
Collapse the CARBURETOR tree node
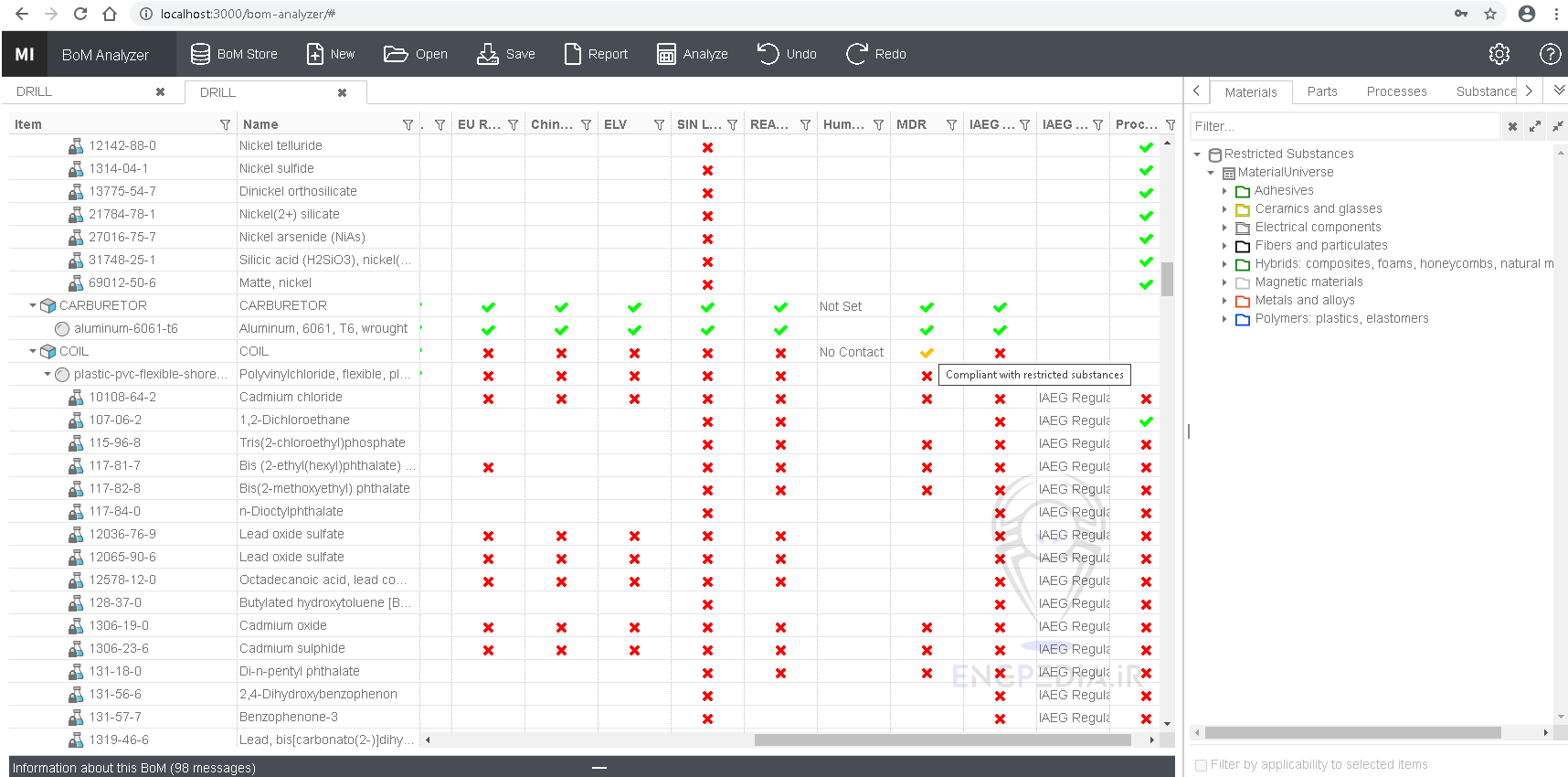(x=34, y=305)
